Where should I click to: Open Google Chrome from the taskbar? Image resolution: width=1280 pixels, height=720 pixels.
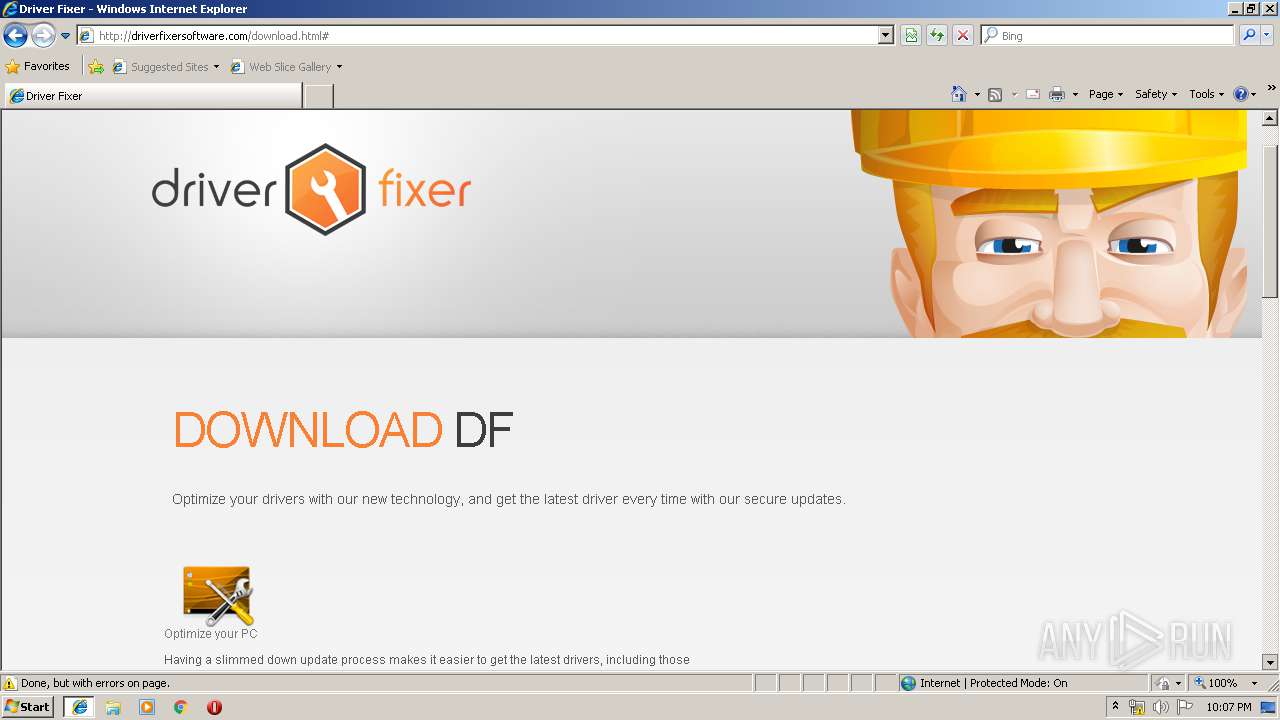[181, 707]
